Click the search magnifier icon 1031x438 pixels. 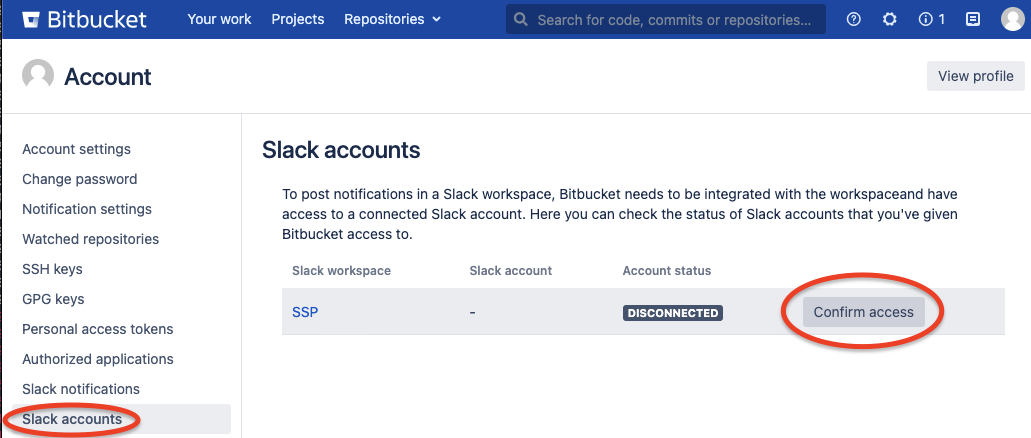(x=521, y=20)
